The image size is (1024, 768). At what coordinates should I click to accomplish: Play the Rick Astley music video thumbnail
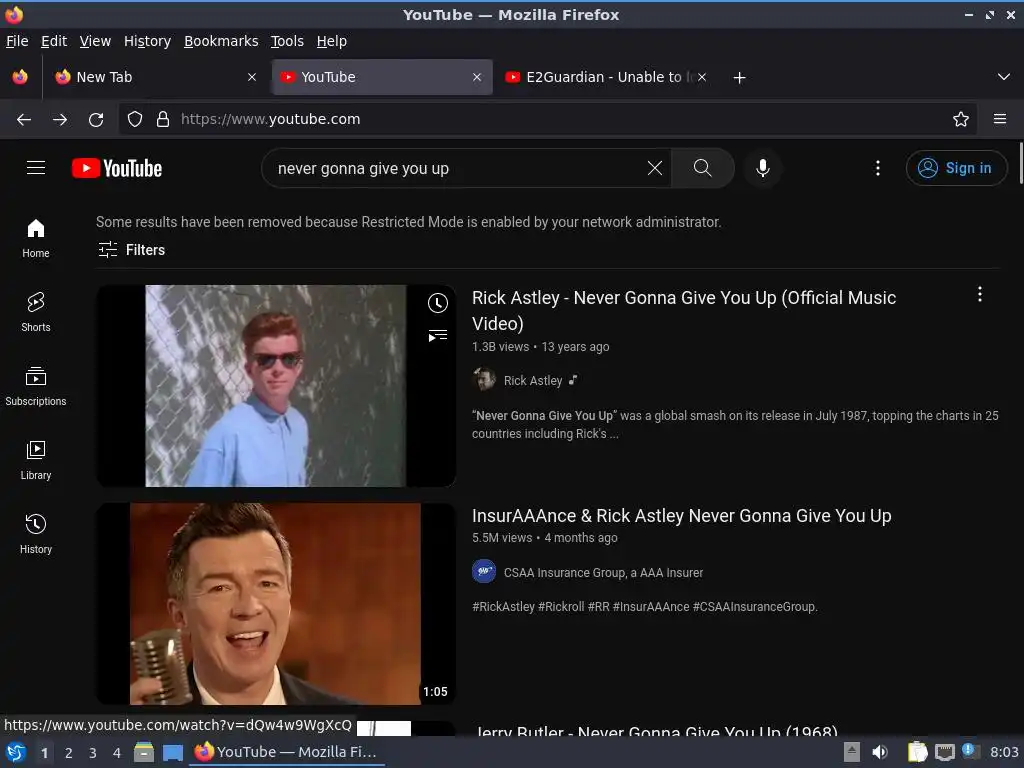[276, 385]
